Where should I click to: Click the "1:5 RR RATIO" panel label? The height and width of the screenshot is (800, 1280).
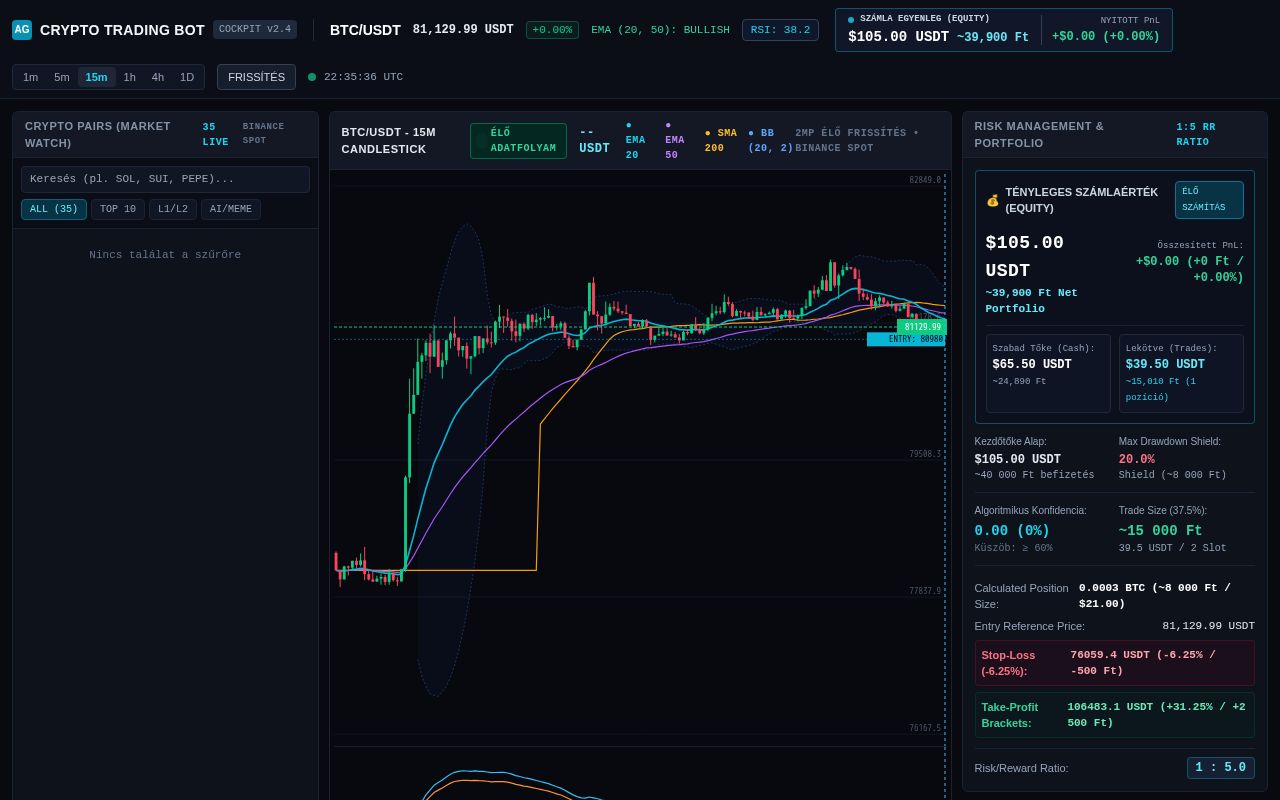click(1196, 135)
